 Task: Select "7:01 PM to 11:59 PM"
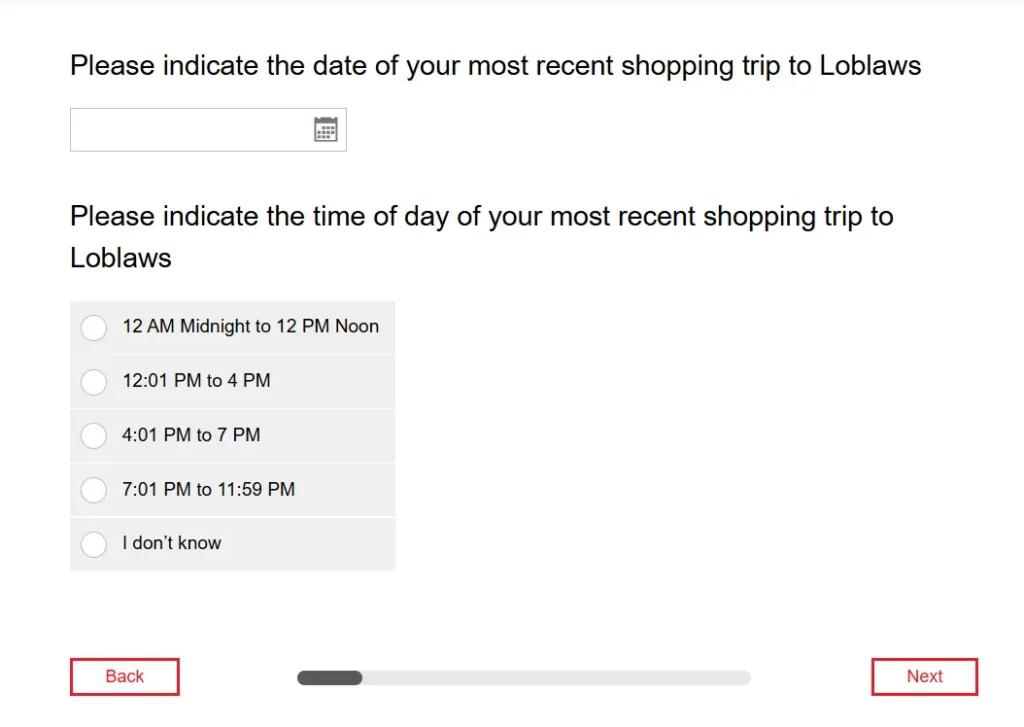[93, 489]
